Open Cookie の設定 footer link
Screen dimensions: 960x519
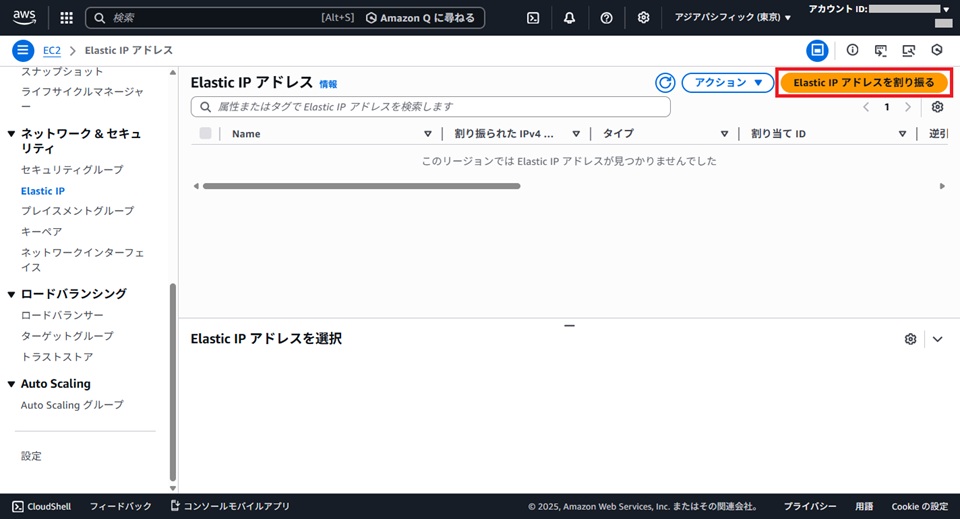pos(920,506)
